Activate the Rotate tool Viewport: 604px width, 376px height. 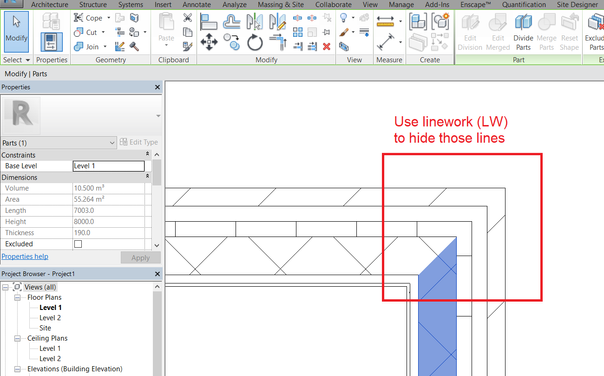point(255,42)
